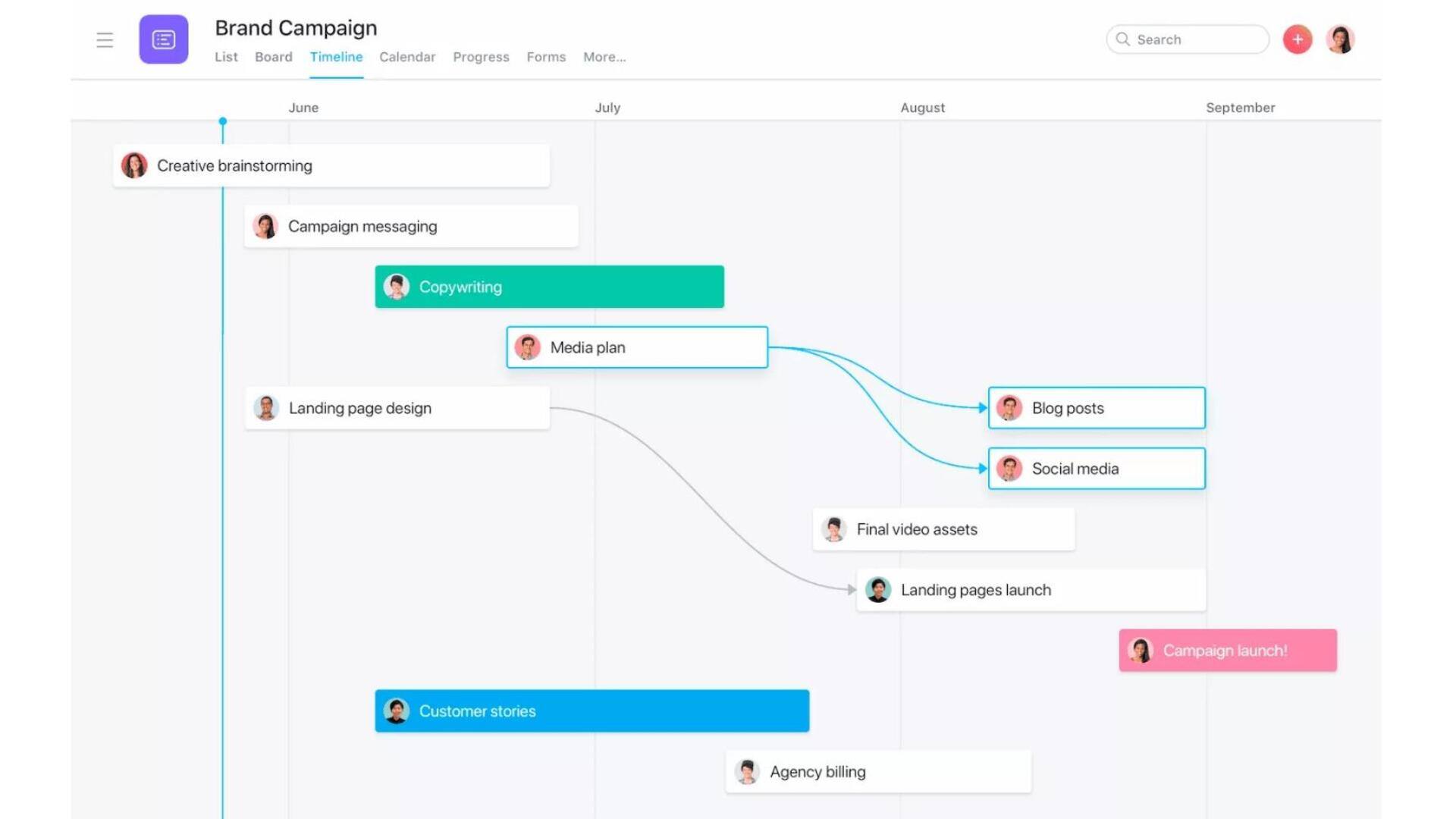Toggle Copywriting task visibility
Image resolution: width=1456 pixels, height=819 pixels.
(x=550, y=287)
